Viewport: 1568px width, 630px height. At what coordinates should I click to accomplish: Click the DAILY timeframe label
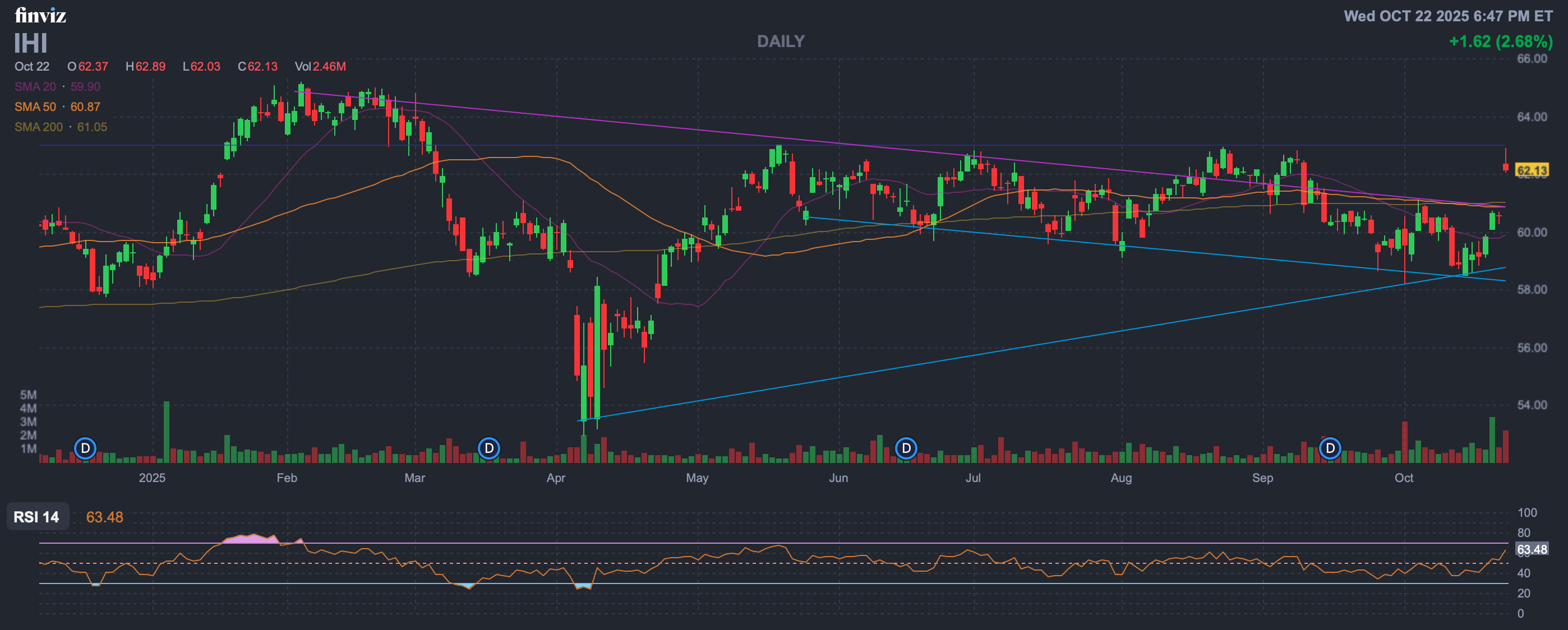780,41
